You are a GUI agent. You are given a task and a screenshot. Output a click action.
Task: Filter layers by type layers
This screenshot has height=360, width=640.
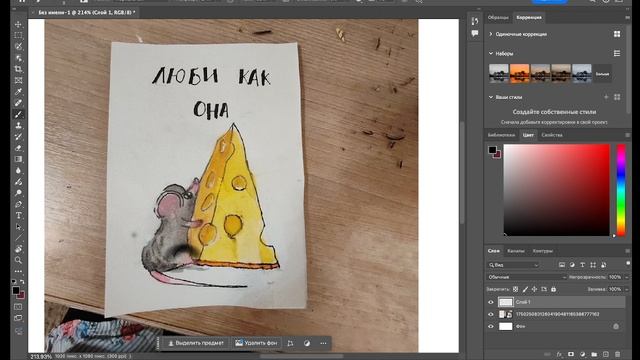[x=582, y=265]
